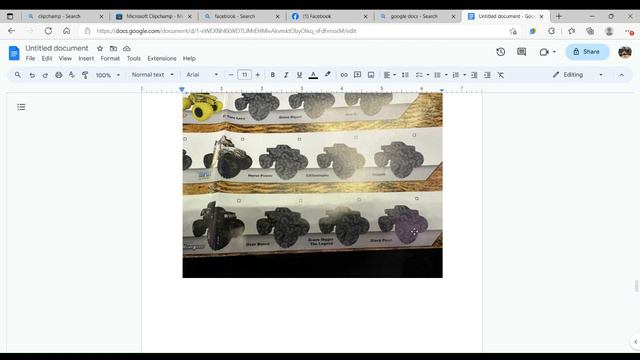This screenshot has height=360, width=640.
Task: Show the side panel arrow
Action: 635,342
